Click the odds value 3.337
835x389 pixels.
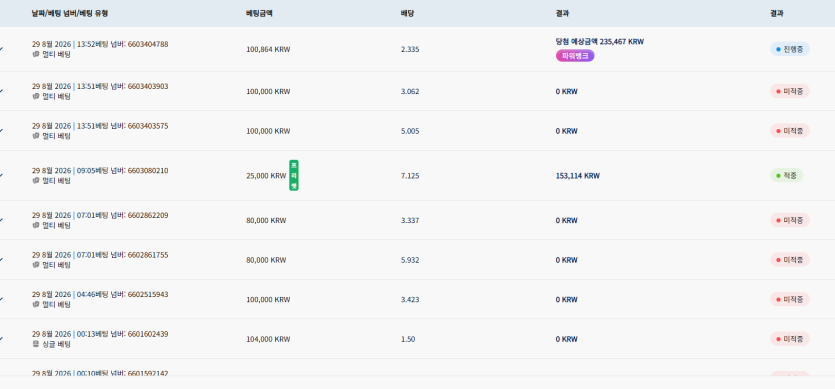pyautogui.click(x=410, y=221)
